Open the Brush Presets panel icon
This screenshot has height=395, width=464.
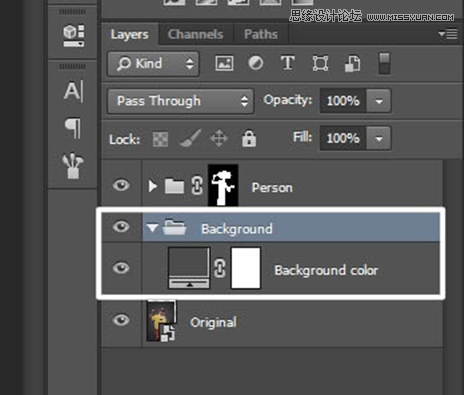pos(73,166)
